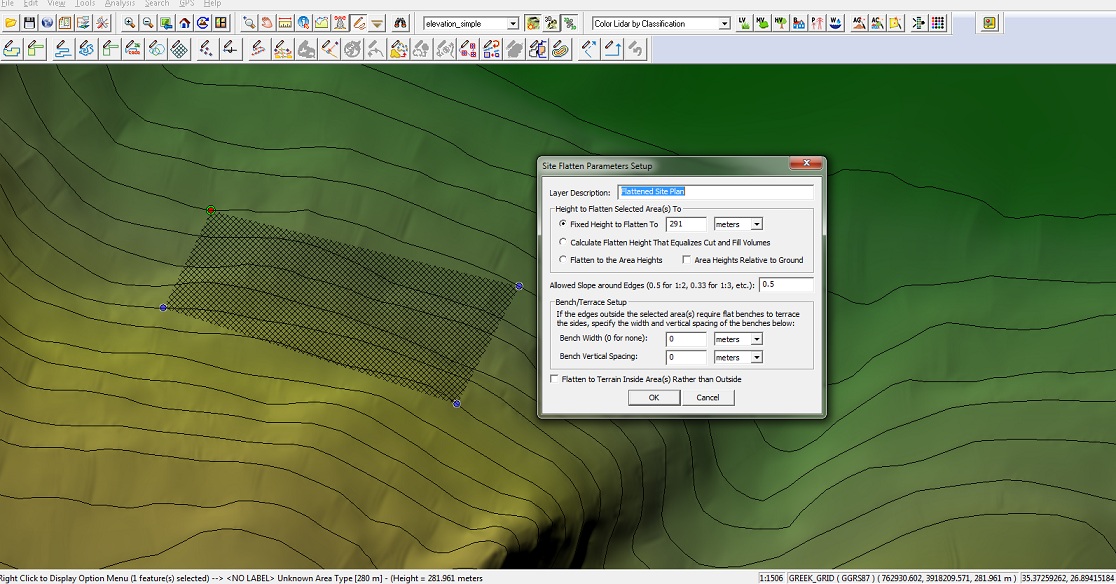Click the binoculars search icon
The width and height of the screenshot is (1116, 584).
(400, 23)
